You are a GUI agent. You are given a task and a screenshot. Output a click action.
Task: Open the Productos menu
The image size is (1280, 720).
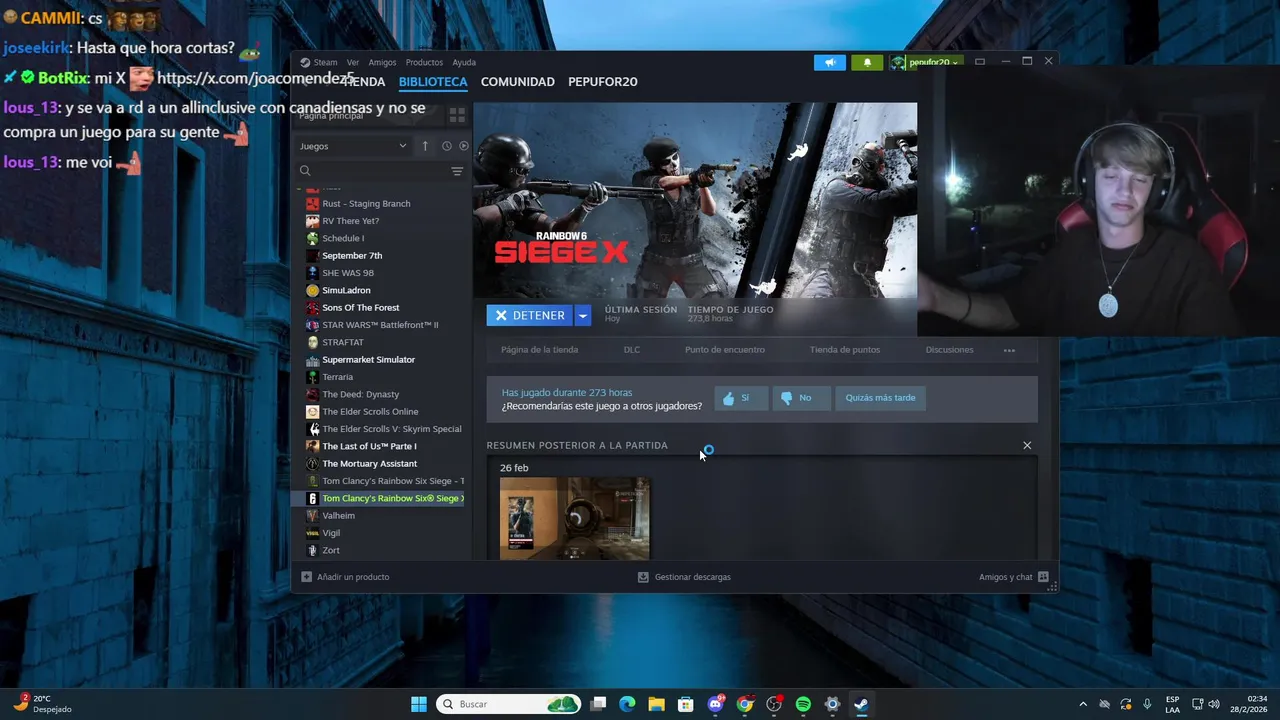(x=424, y=62)
